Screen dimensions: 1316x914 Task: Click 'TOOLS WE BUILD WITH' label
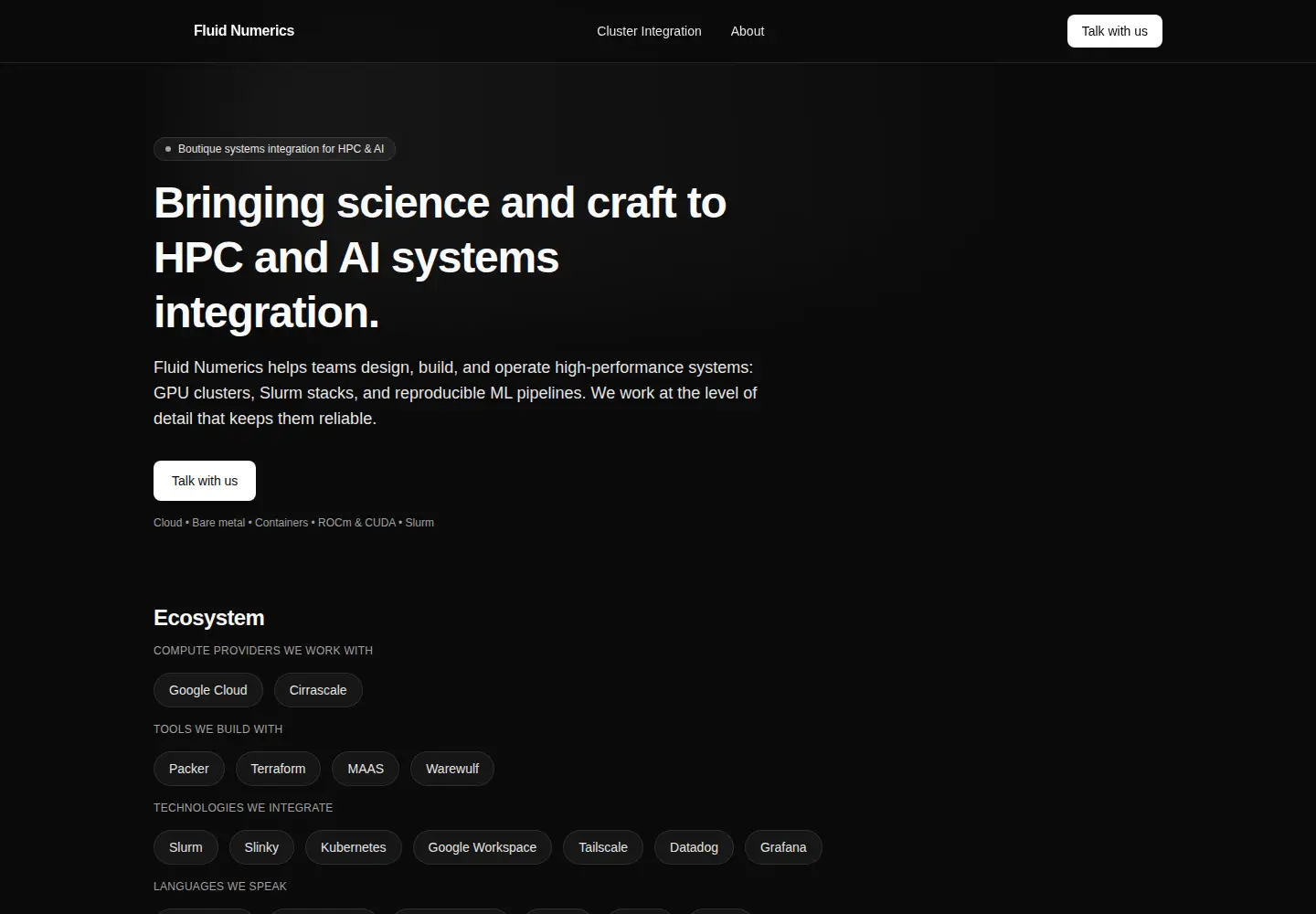click(218, 729)
